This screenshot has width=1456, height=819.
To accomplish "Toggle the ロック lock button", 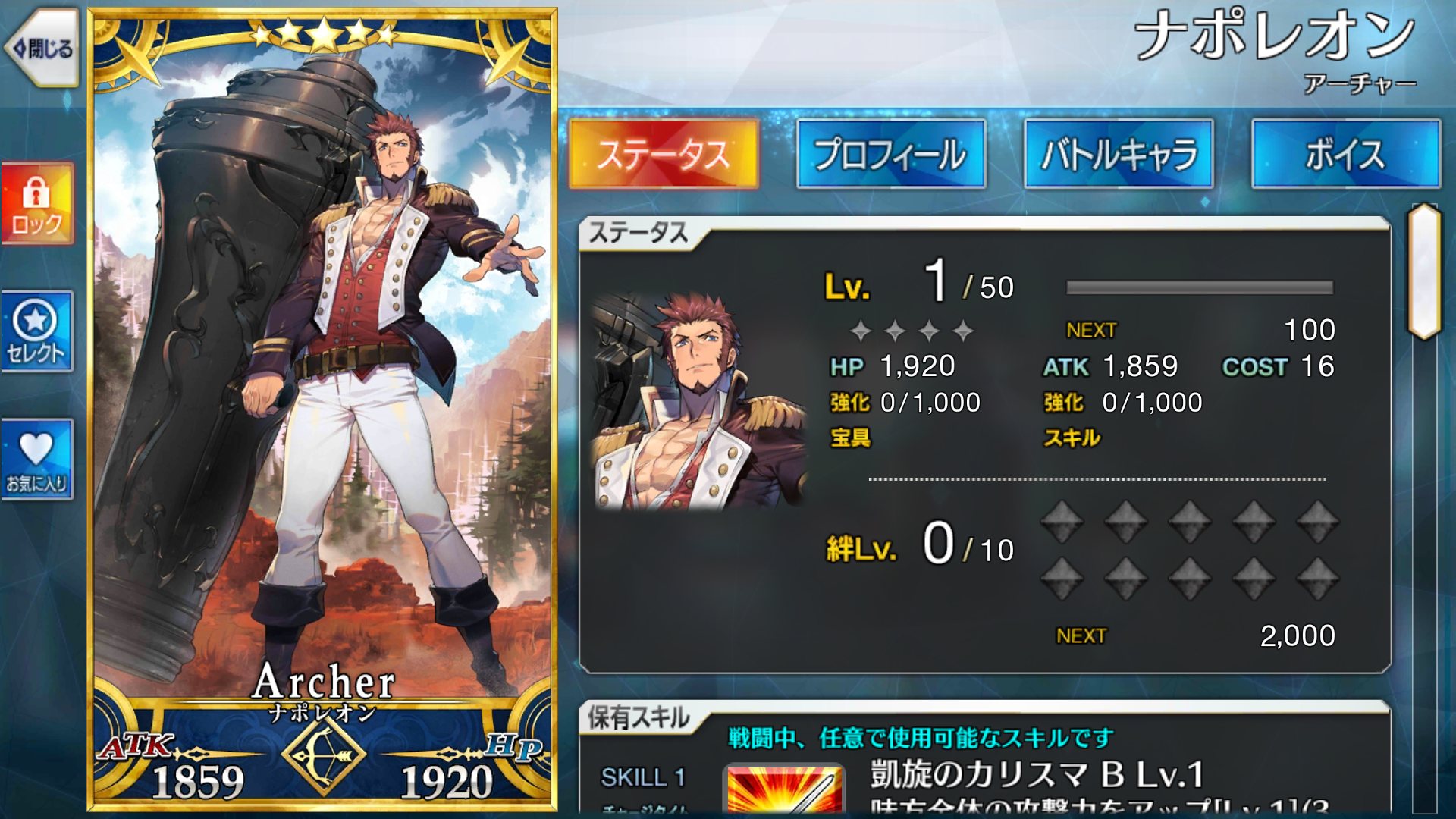I will (36, 204).
